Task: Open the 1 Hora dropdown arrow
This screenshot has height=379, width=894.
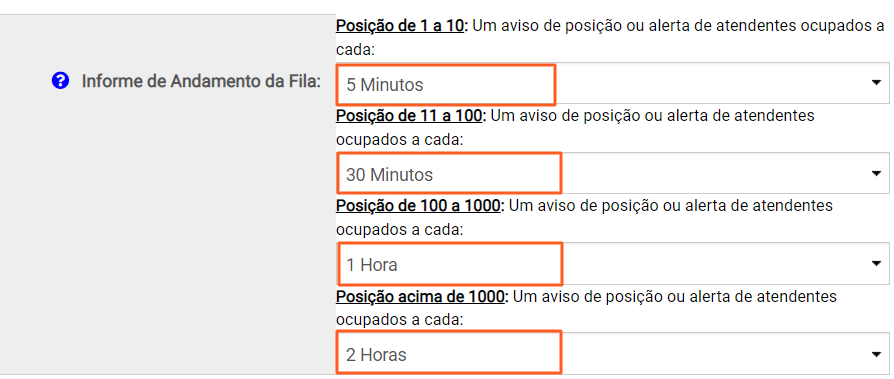Action: point(876,263)
